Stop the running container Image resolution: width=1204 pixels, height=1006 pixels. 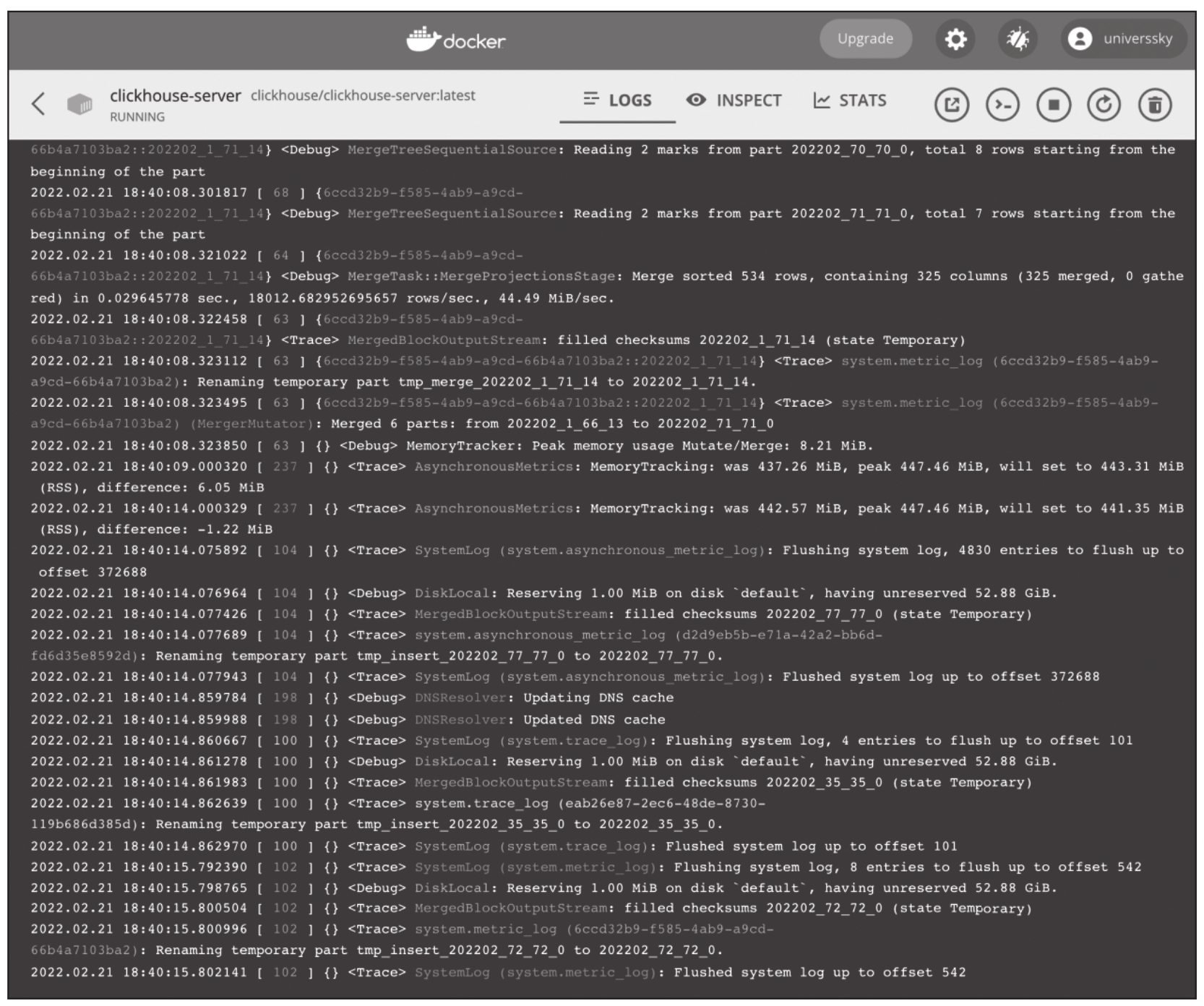point(1053,105)
